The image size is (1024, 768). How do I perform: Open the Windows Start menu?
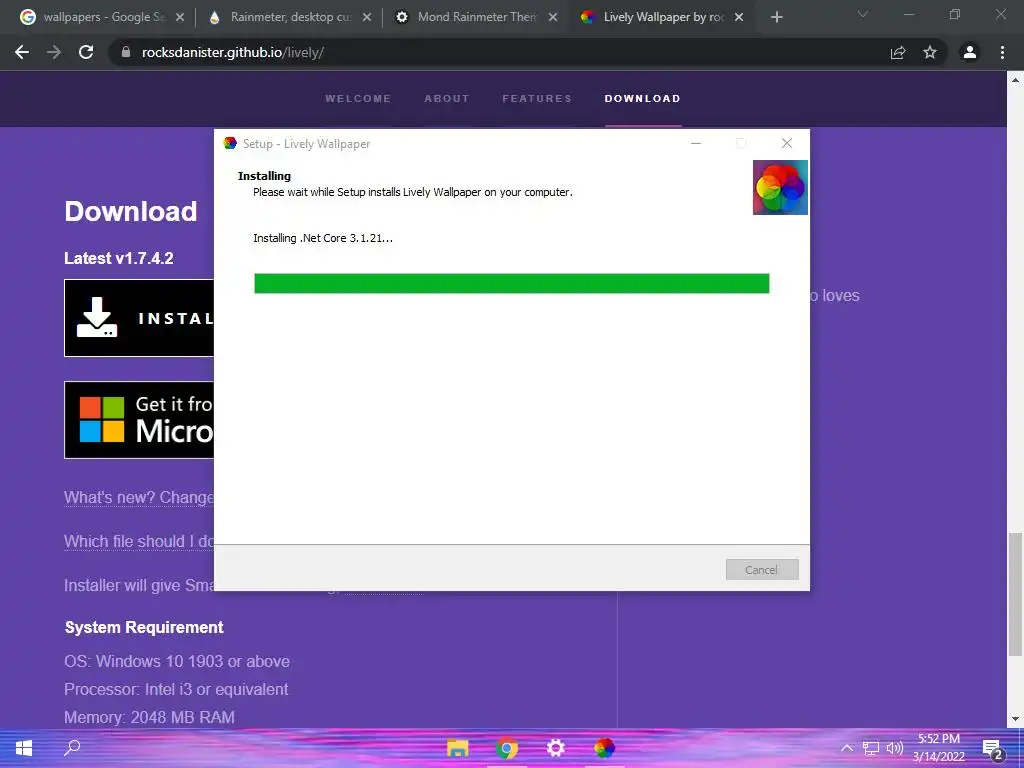pos(24,748)
